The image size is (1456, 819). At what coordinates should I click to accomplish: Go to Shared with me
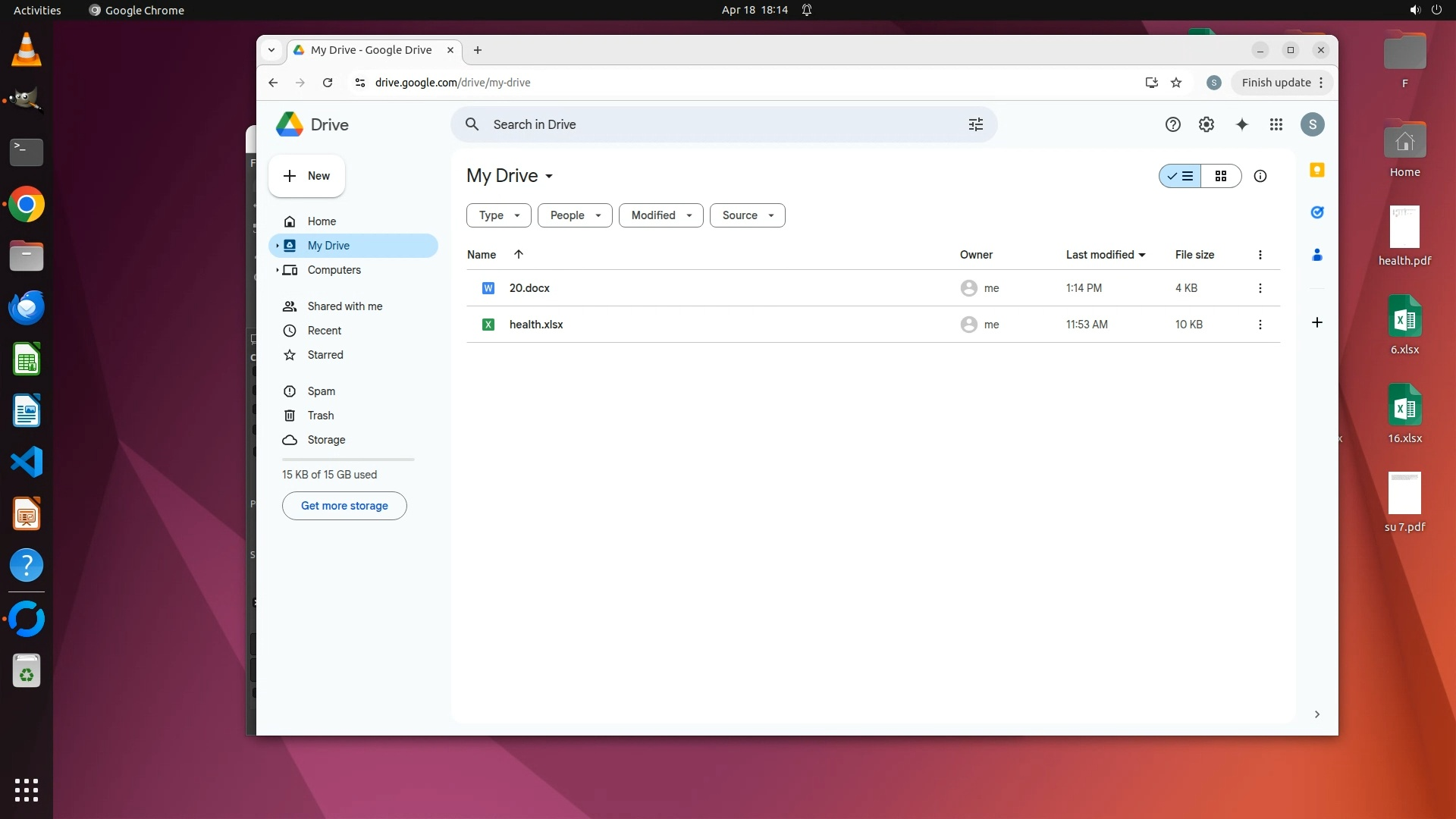pos(344,306)
